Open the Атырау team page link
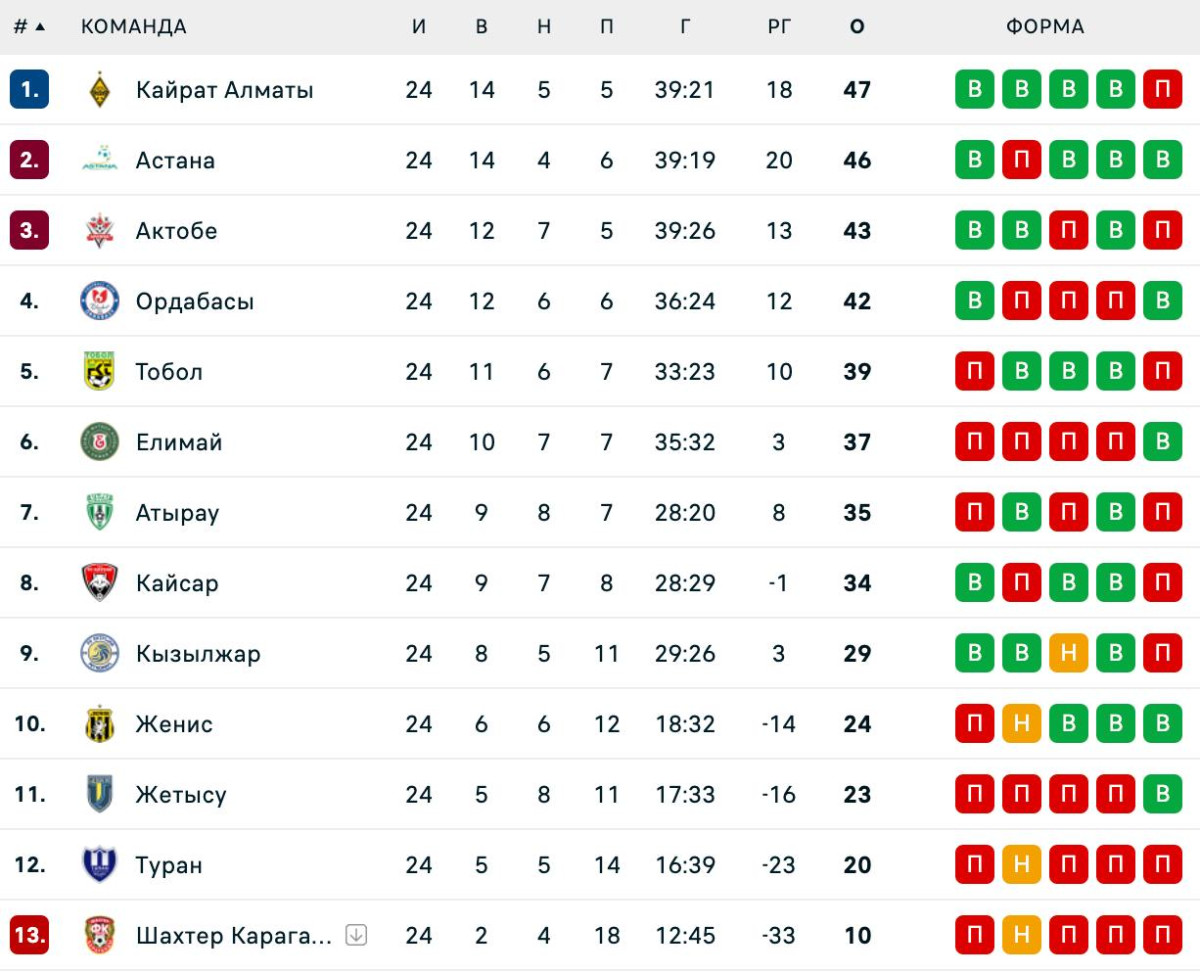Viewport: 1200px width, 973px height. pyautogui.click(x=177, y=513)
